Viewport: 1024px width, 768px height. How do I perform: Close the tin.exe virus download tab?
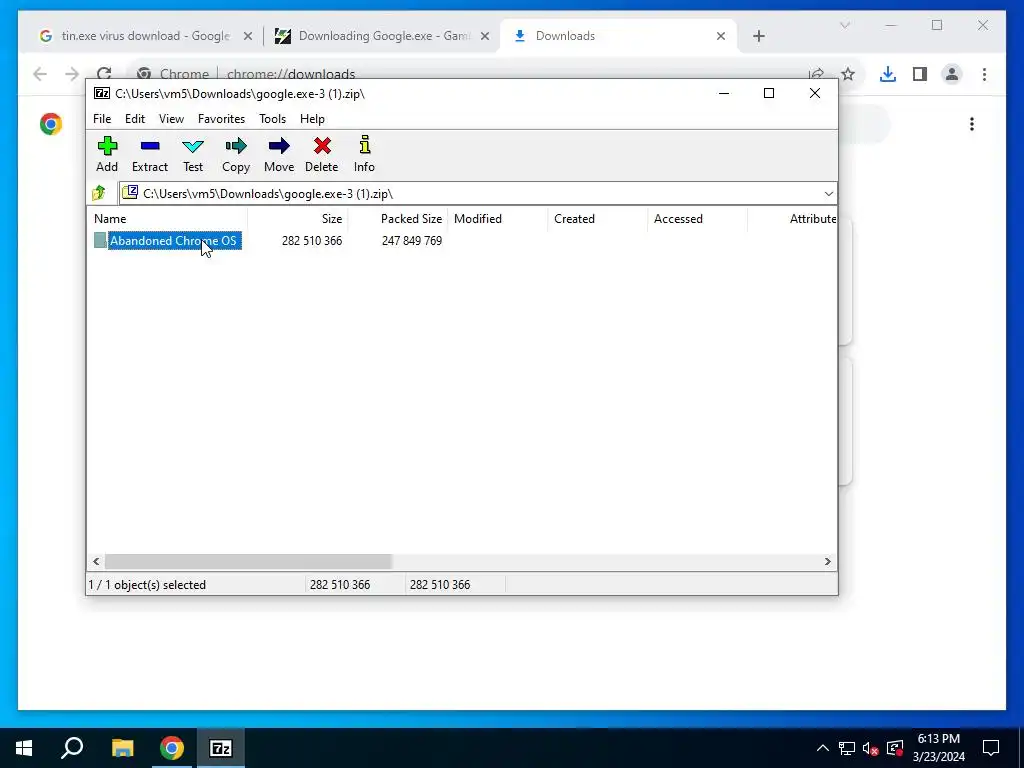tap(248, 37)
